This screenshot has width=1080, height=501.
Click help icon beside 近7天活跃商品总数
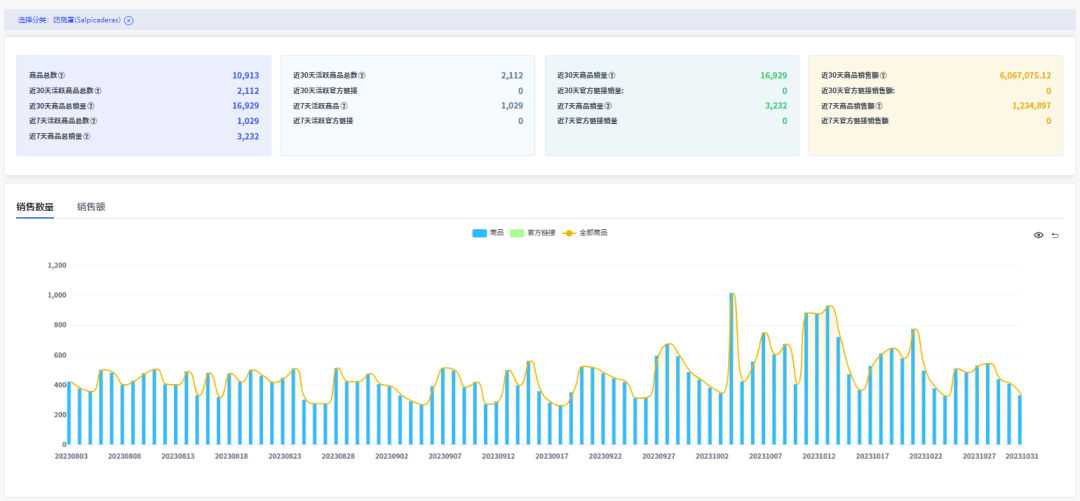point(94,121)
